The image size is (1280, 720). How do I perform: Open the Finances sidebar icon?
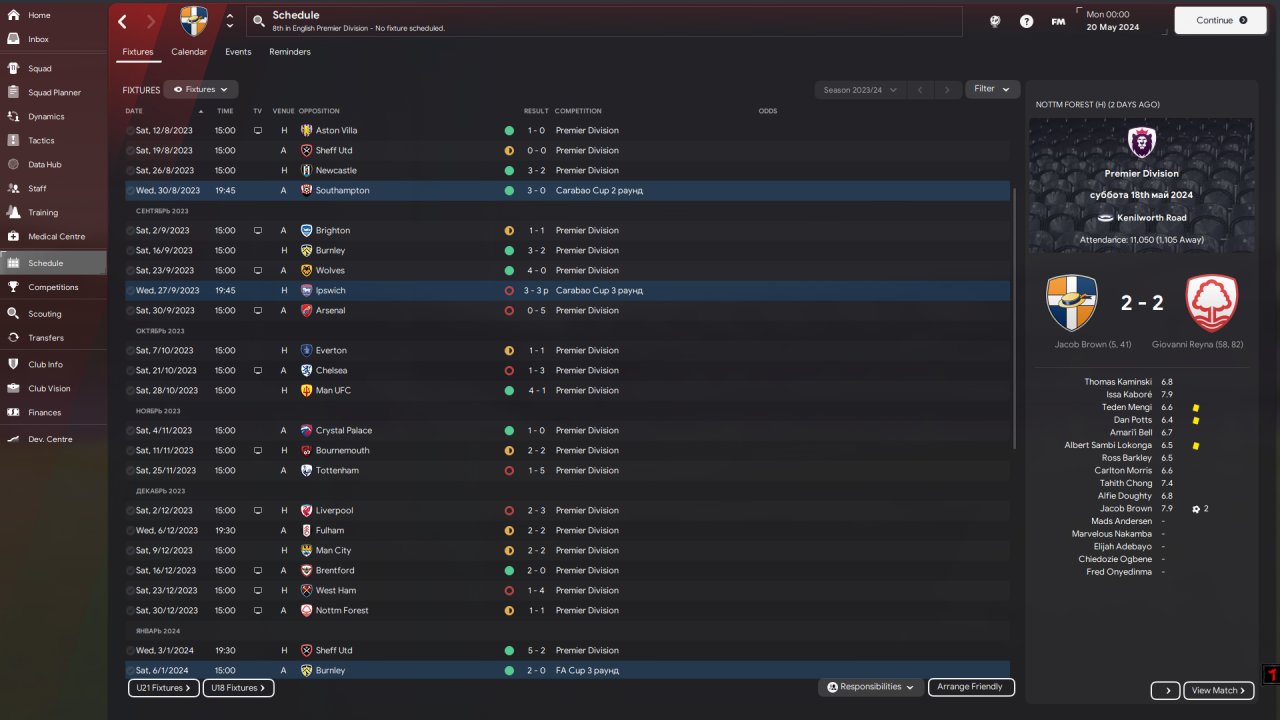pyautogui.click(x=13, y=412)
